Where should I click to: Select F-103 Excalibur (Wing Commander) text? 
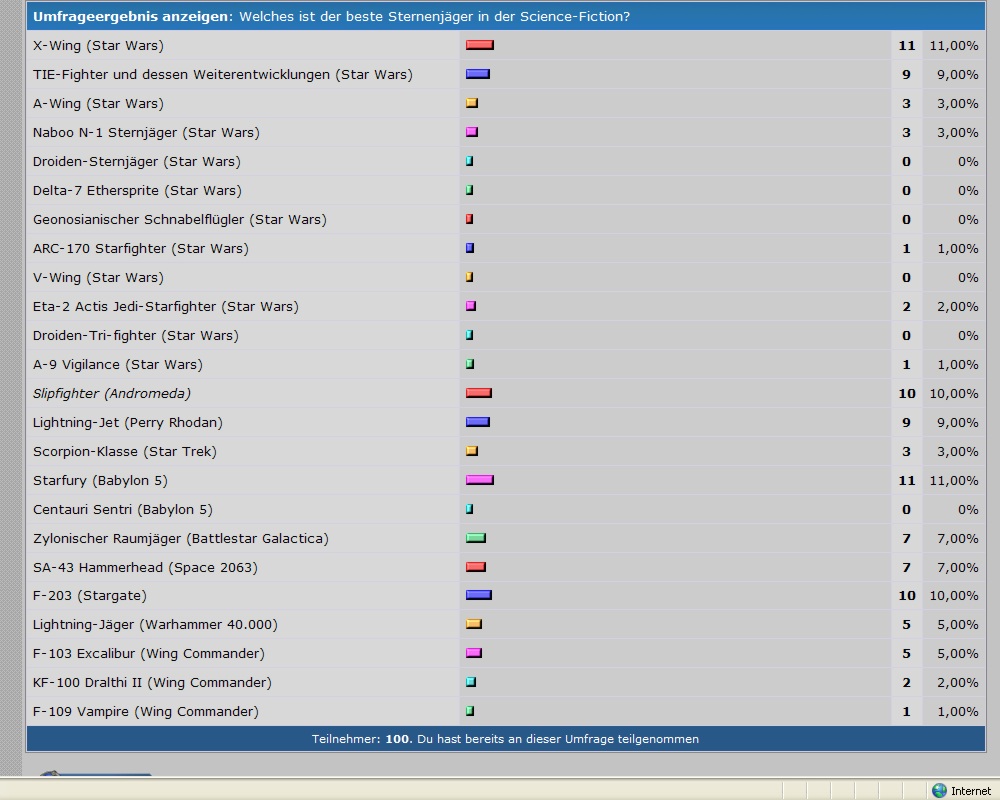tap(149, 653)
